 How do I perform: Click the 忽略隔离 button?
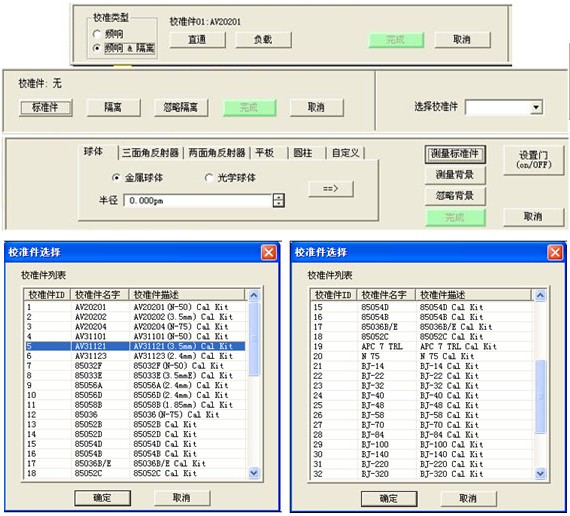(x=181, y=107)
